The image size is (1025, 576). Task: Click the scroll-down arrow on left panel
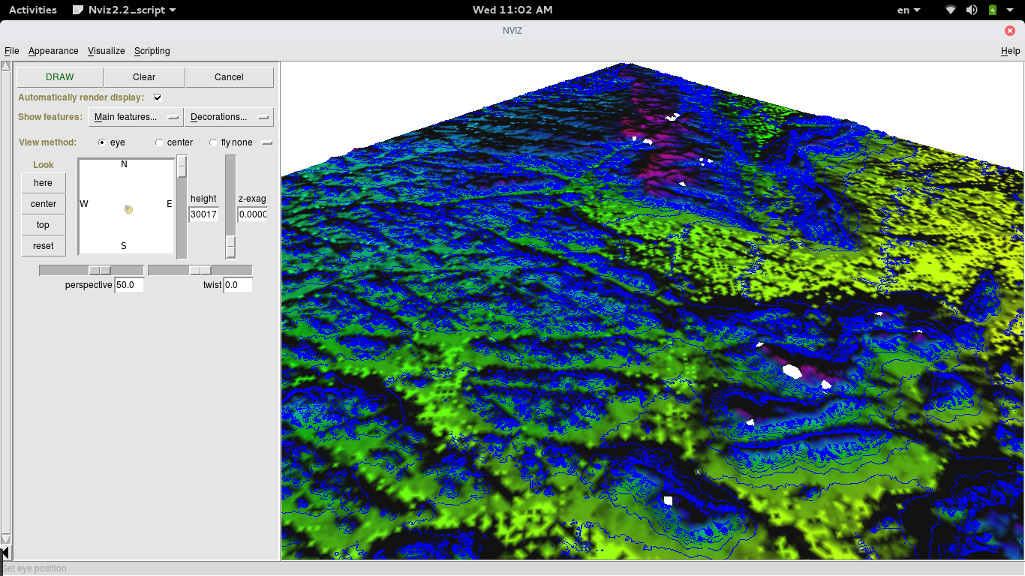pyautogui.click(x=6, y=539)
